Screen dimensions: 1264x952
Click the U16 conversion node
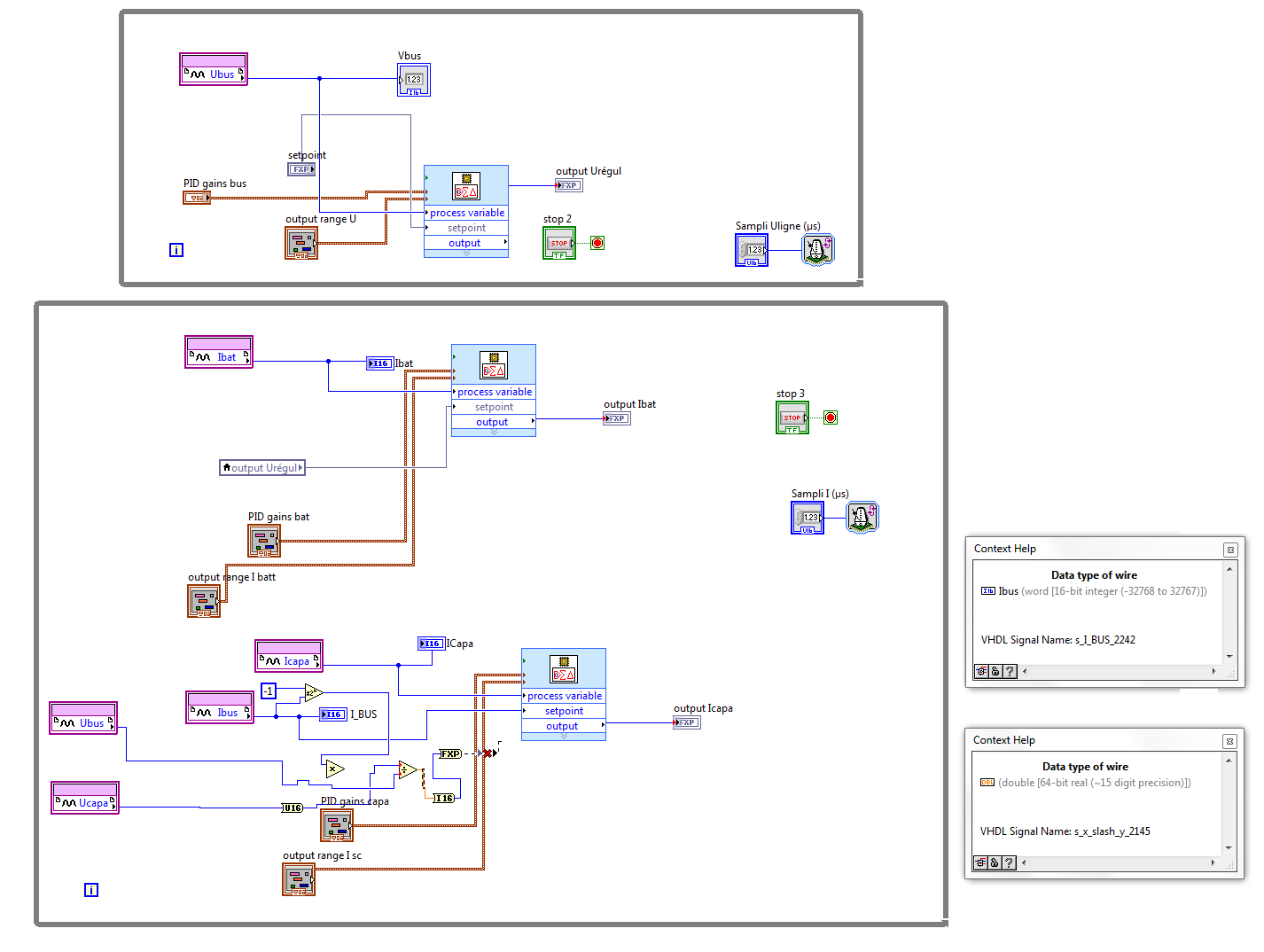(x=293, y=808)
